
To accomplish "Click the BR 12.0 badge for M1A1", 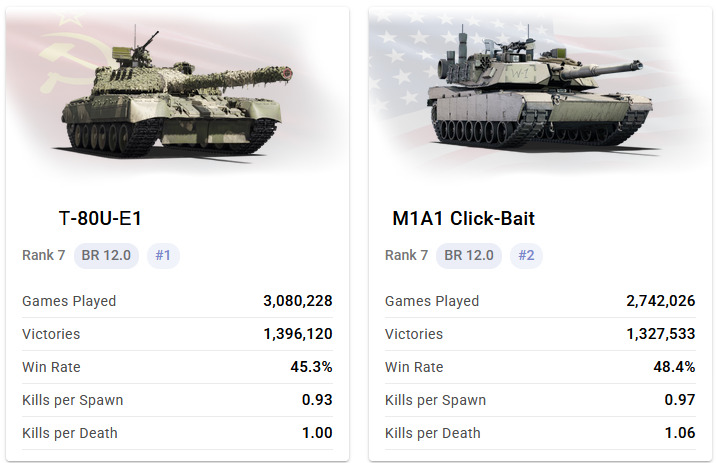I will (x=469, y=255).
